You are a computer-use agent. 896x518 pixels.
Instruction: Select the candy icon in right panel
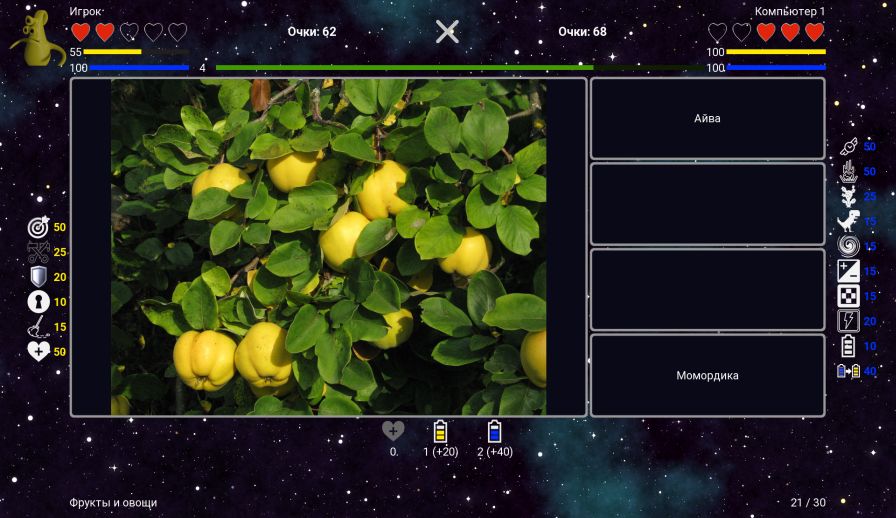click(848, 146)
